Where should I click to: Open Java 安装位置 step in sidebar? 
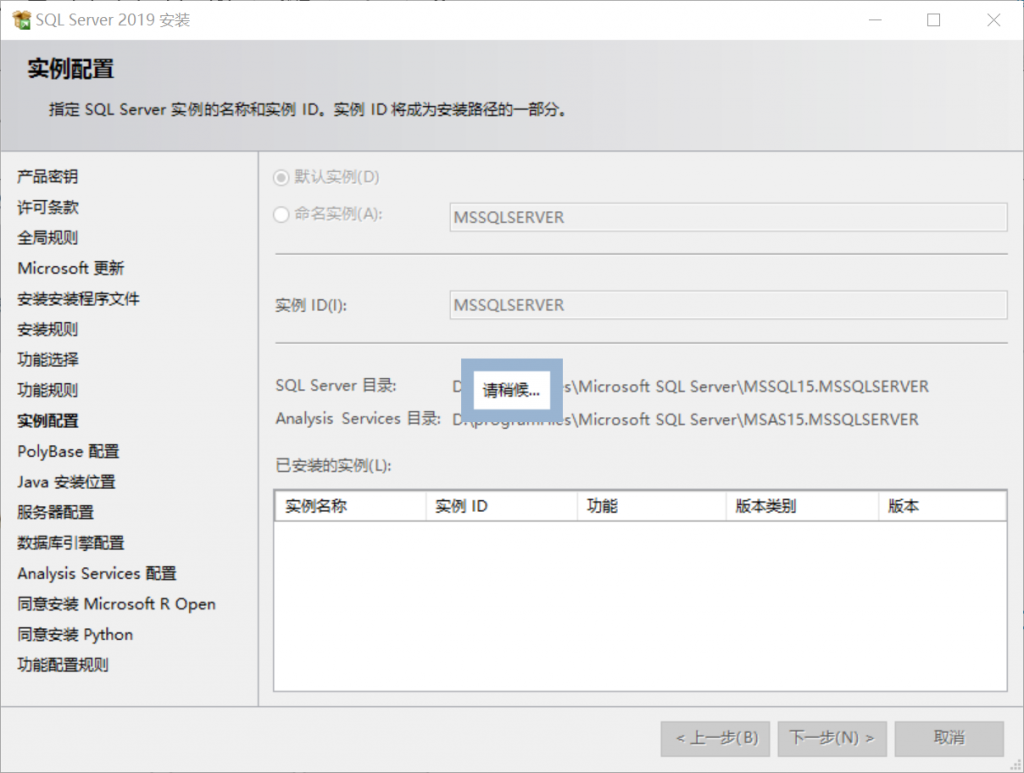click(66, 482)
